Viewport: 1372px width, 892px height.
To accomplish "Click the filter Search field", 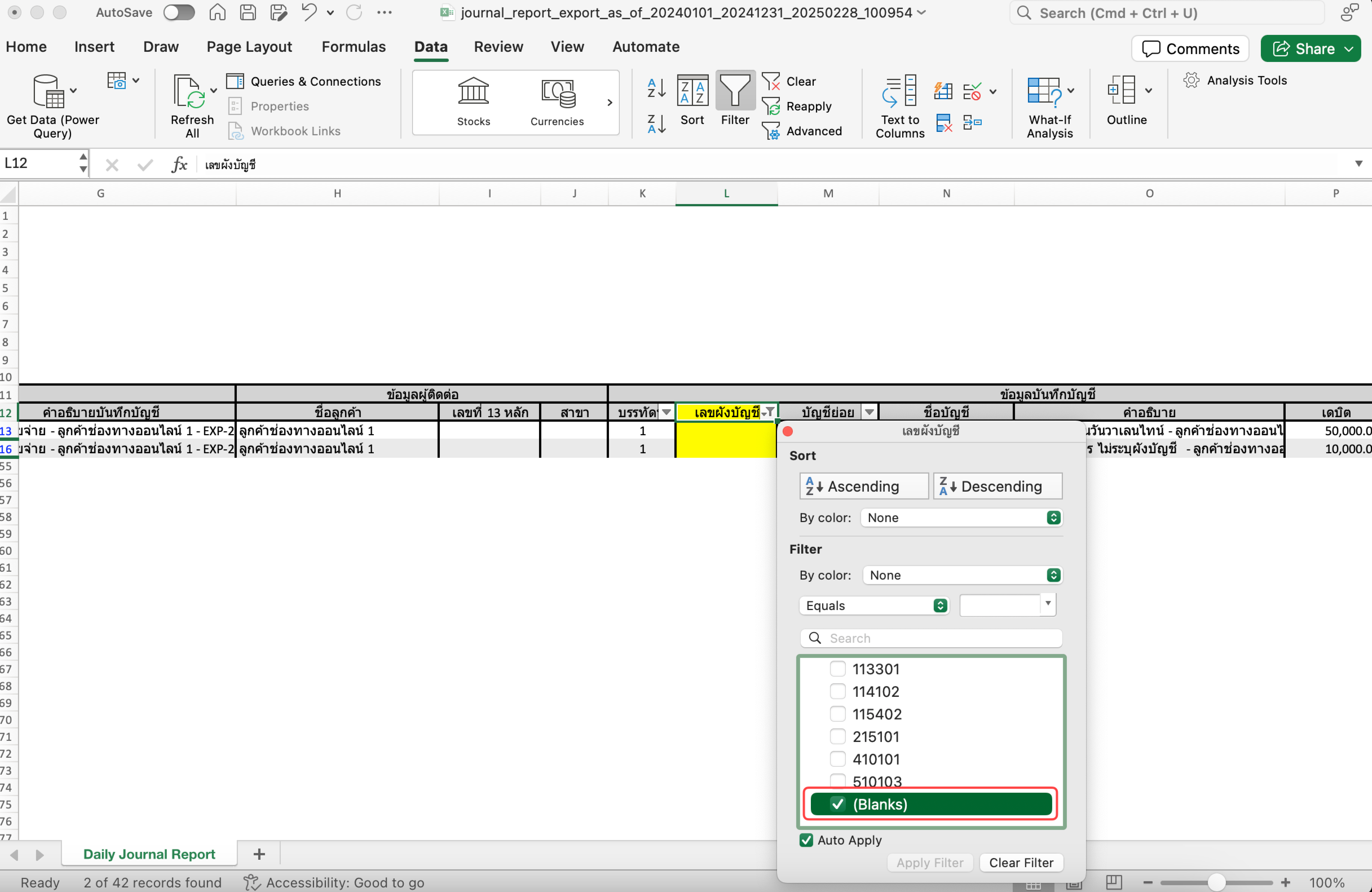I will click(x=930, y=637).
